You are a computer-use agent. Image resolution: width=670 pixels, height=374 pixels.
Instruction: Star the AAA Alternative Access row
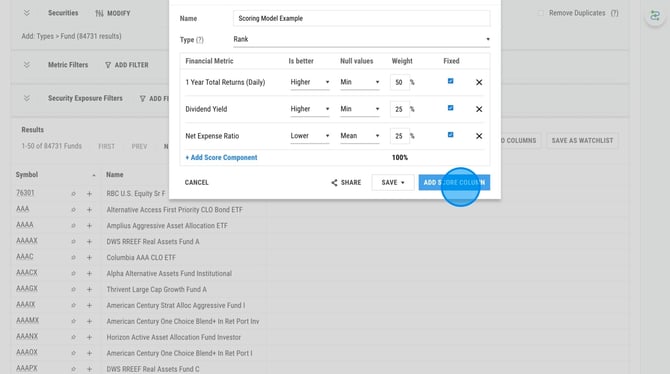point(73,210)
